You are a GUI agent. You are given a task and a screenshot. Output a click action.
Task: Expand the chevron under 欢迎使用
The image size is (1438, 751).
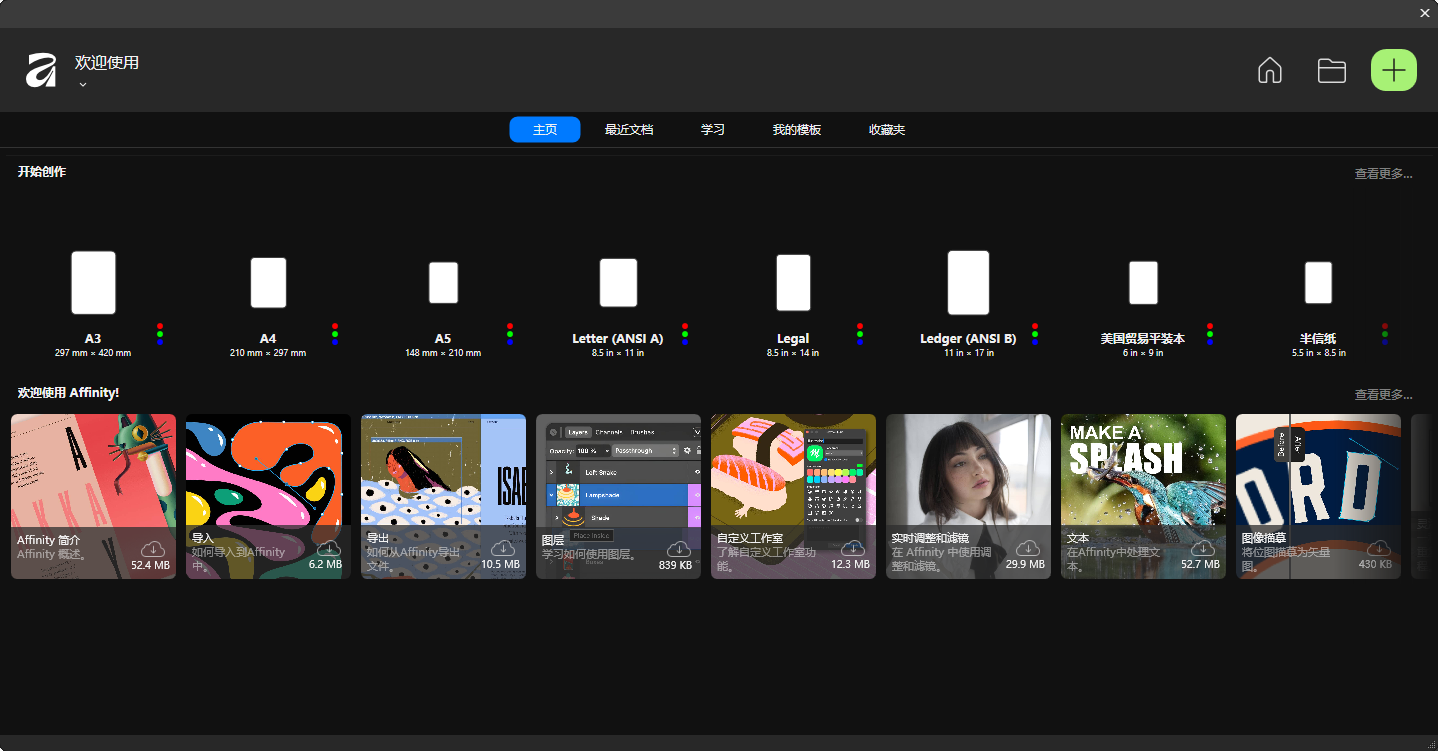point(83,85)
